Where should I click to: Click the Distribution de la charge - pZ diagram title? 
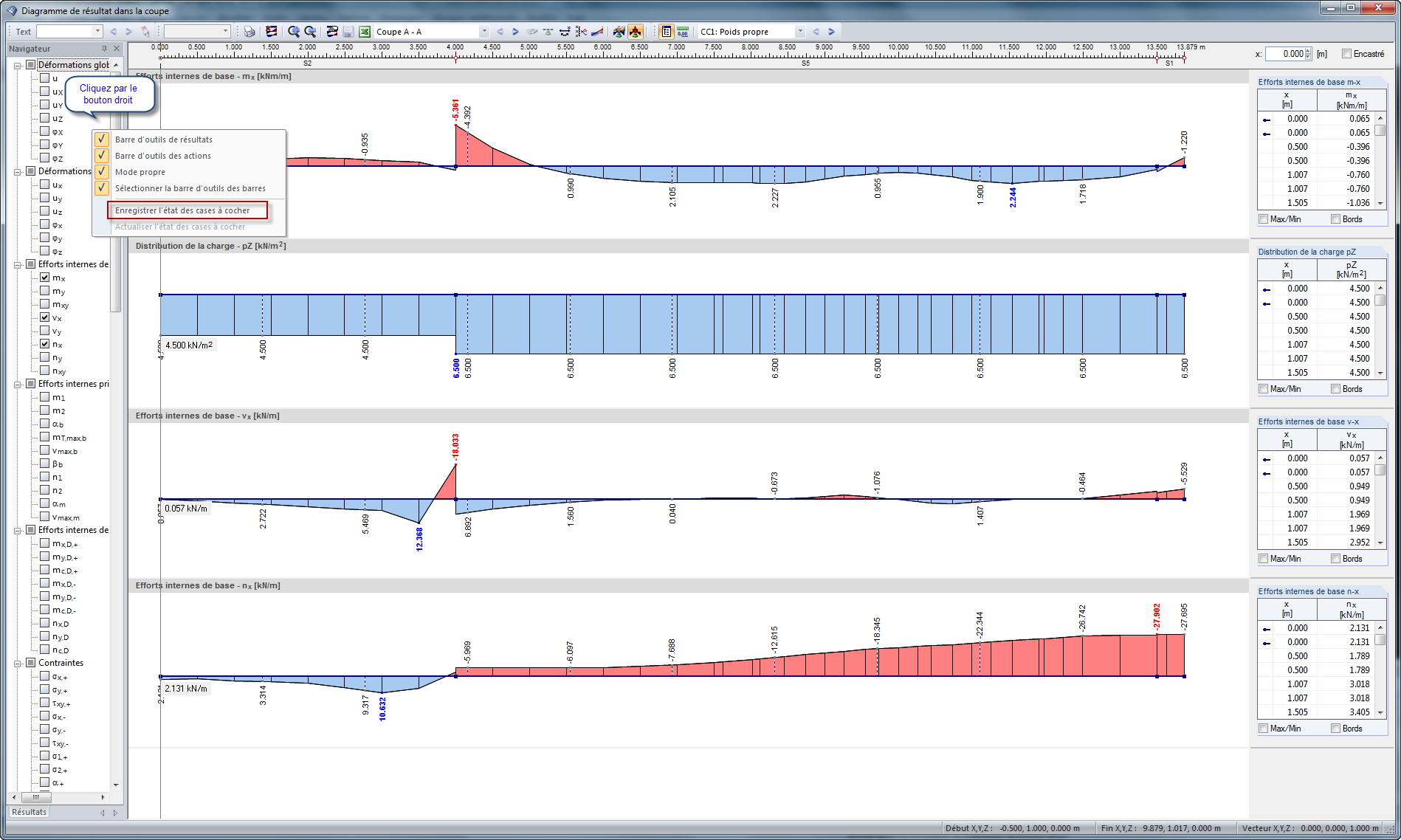(210, 246)
